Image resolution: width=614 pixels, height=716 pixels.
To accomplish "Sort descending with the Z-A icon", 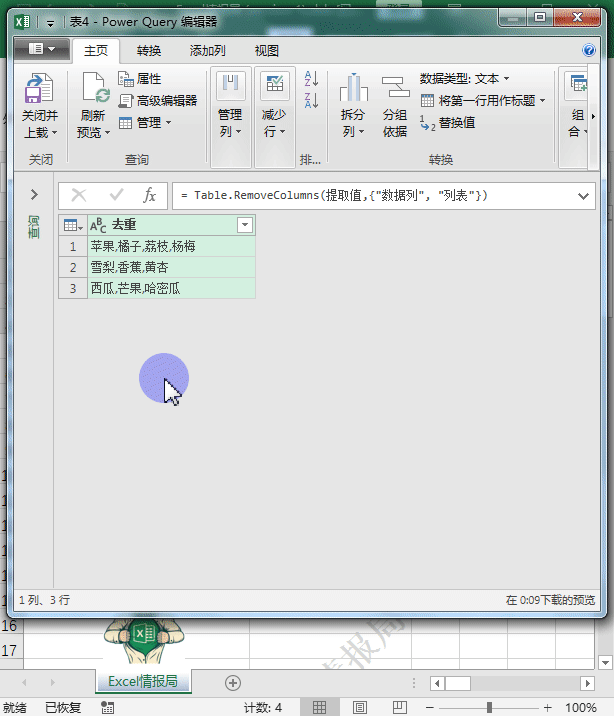I will pyautogui.click(x=311, y=100).
